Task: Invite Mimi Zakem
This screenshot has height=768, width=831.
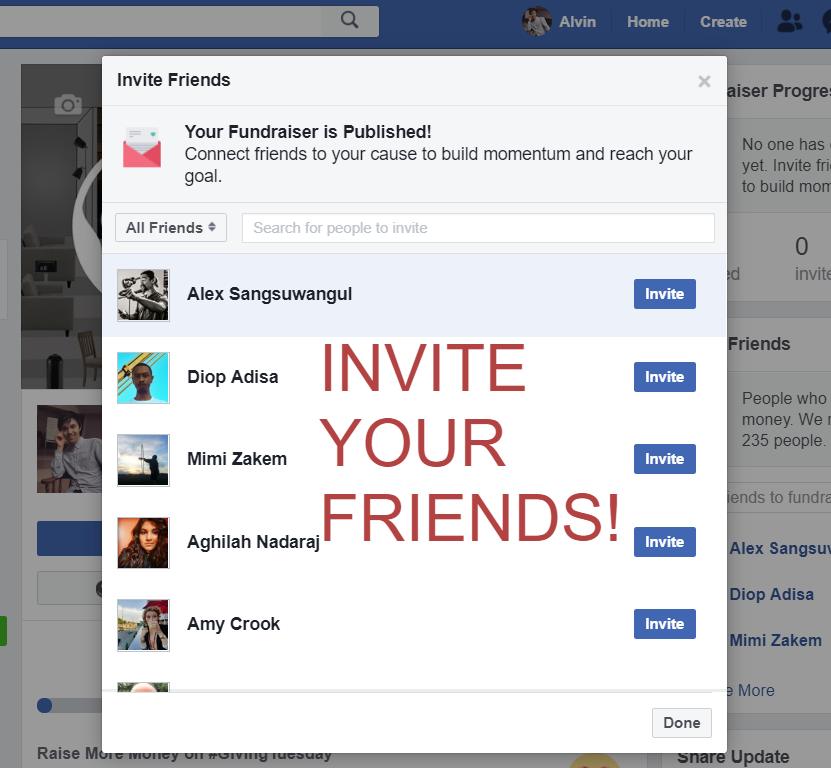Action: [x=665, y=458]
